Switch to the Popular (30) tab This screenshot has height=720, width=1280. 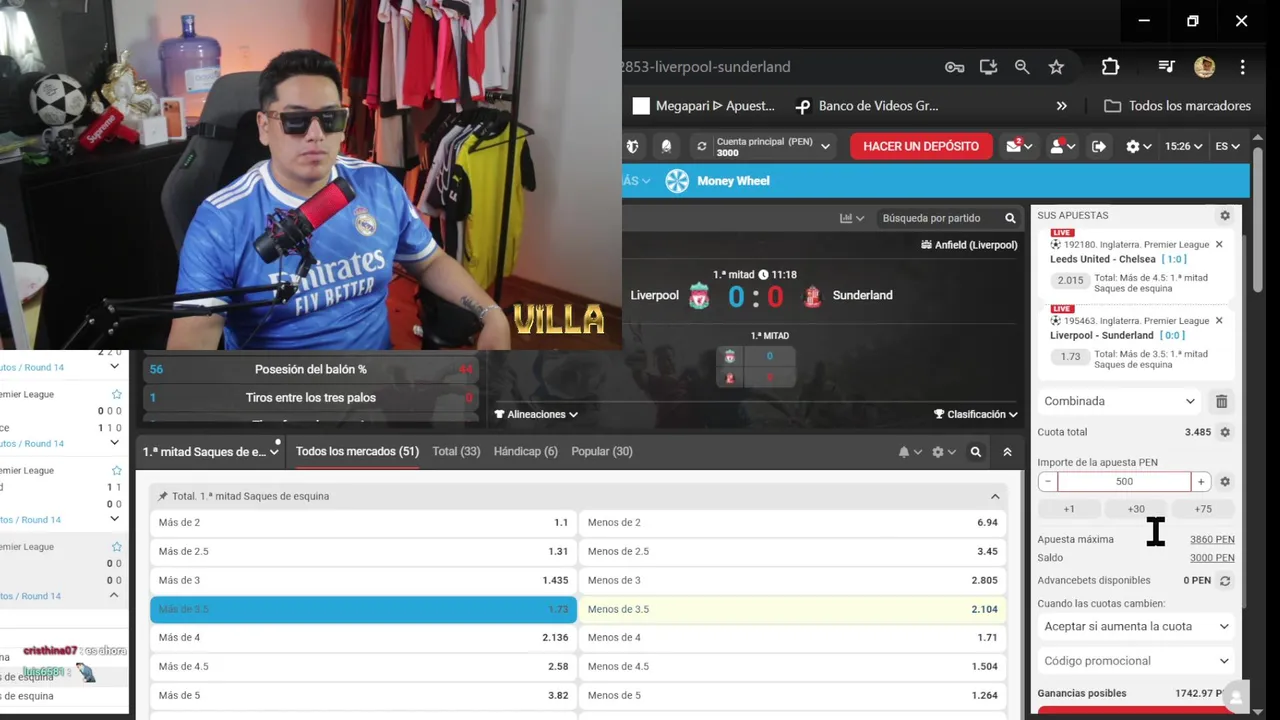(x=602, y=452)
